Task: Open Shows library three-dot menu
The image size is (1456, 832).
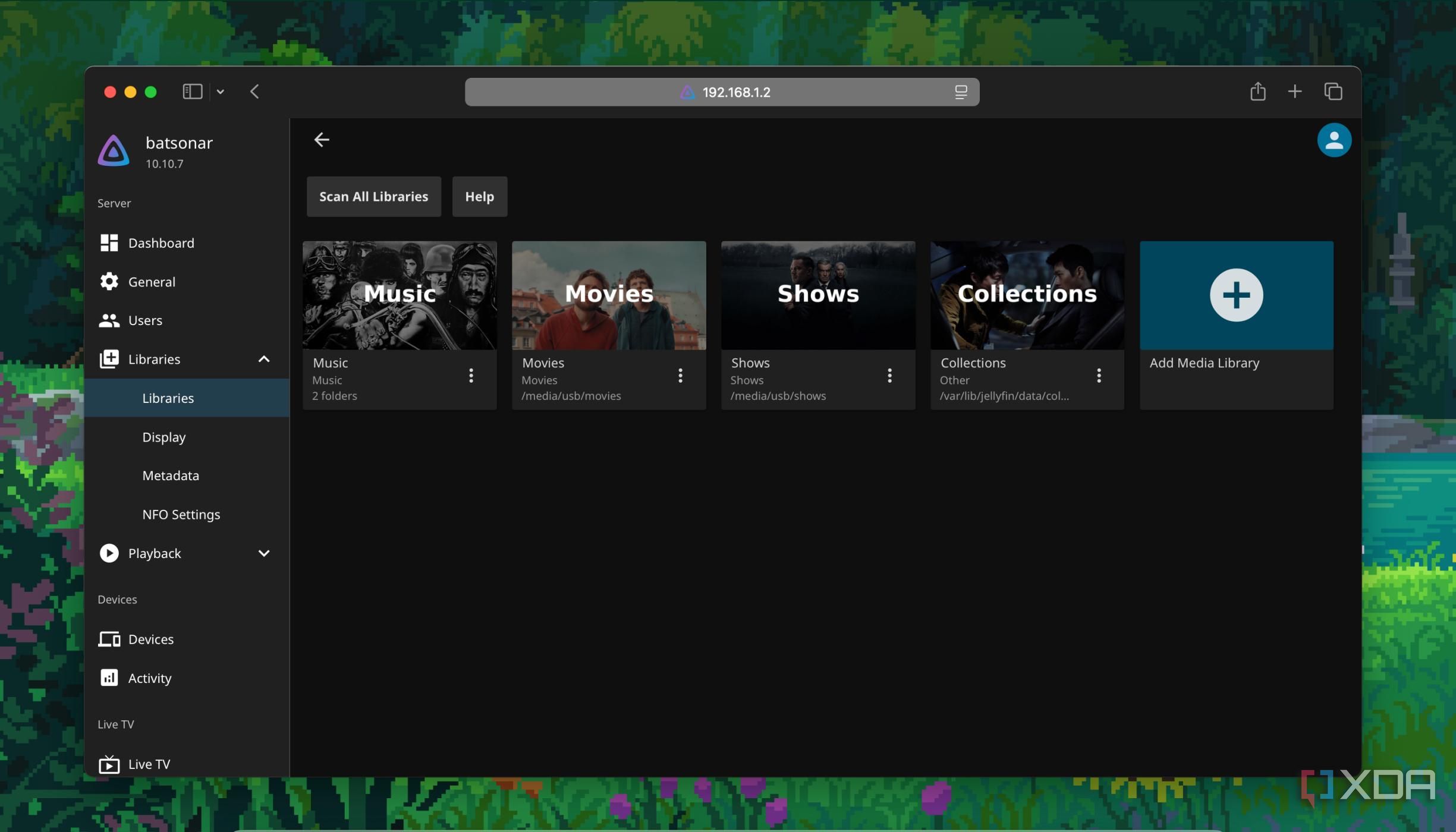Action: pyautogui.click(x=889, y=376)
